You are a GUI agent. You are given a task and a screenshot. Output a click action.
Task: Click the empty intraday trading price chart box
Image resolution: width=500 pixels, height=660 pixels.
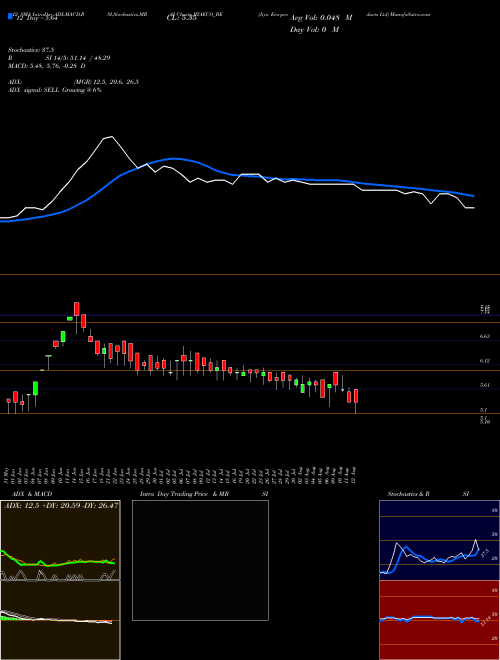200,560
